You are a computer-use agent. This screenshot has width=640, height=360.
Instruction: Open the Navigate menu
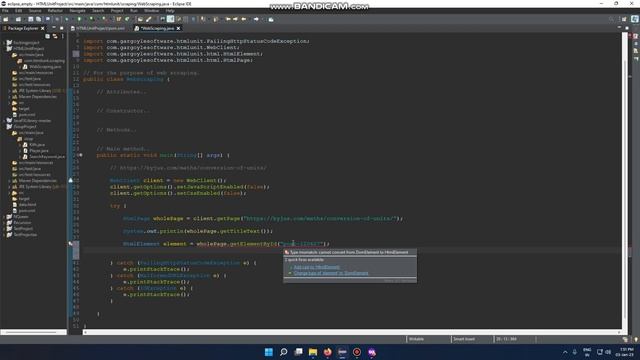77,11
